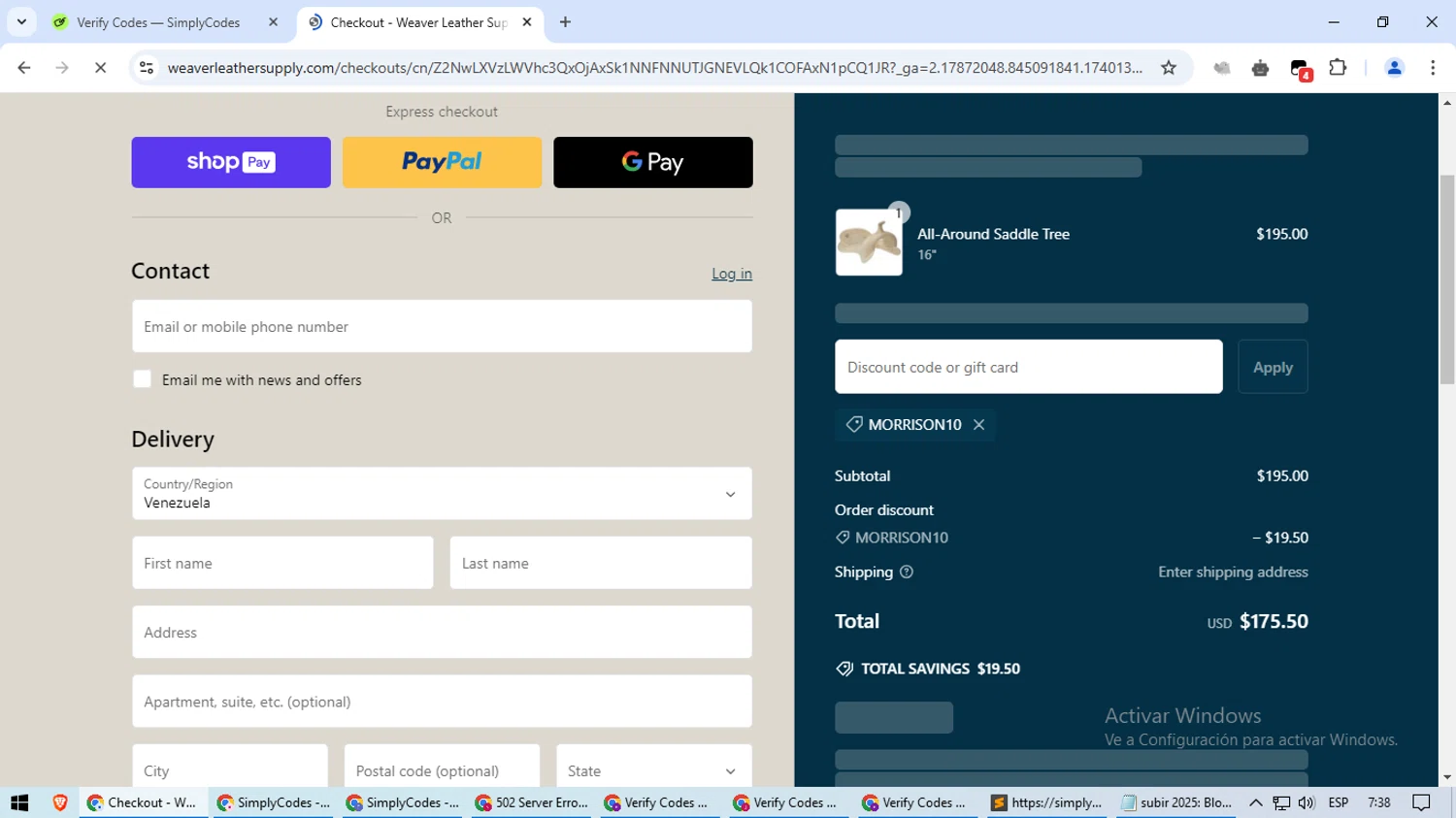Choose Google Pay express checkout
Viewport: 1456px width, 818px height.
click(653, 162)
